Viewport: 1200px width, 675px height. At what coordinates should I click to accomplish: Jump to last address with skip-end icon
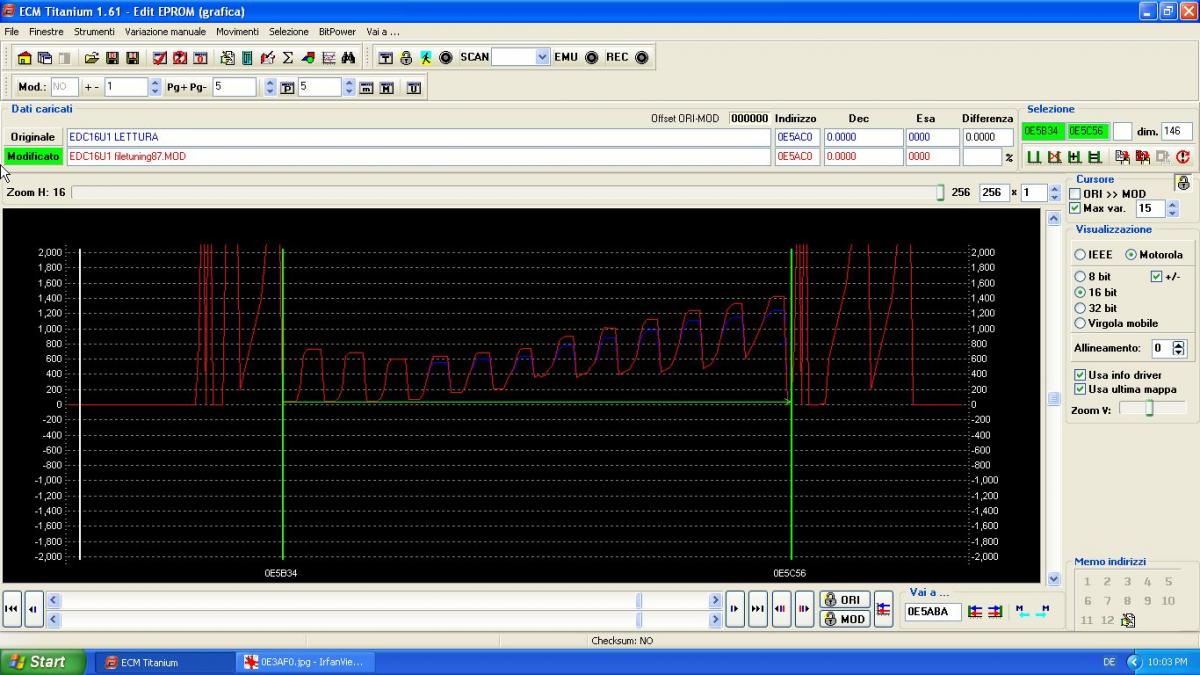pos(757,608)
